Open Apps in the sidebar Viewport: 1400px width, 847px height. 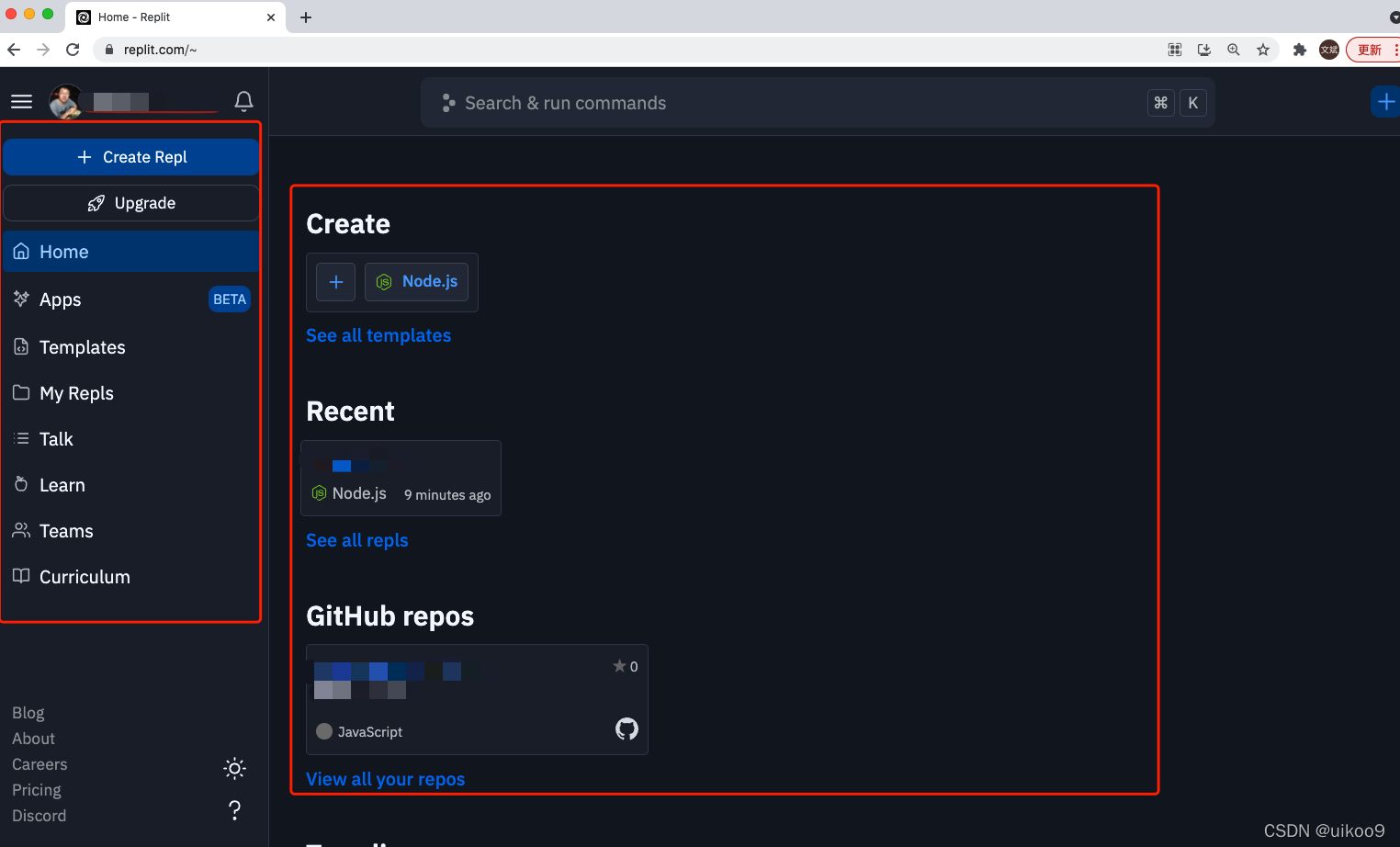[131, 299]
